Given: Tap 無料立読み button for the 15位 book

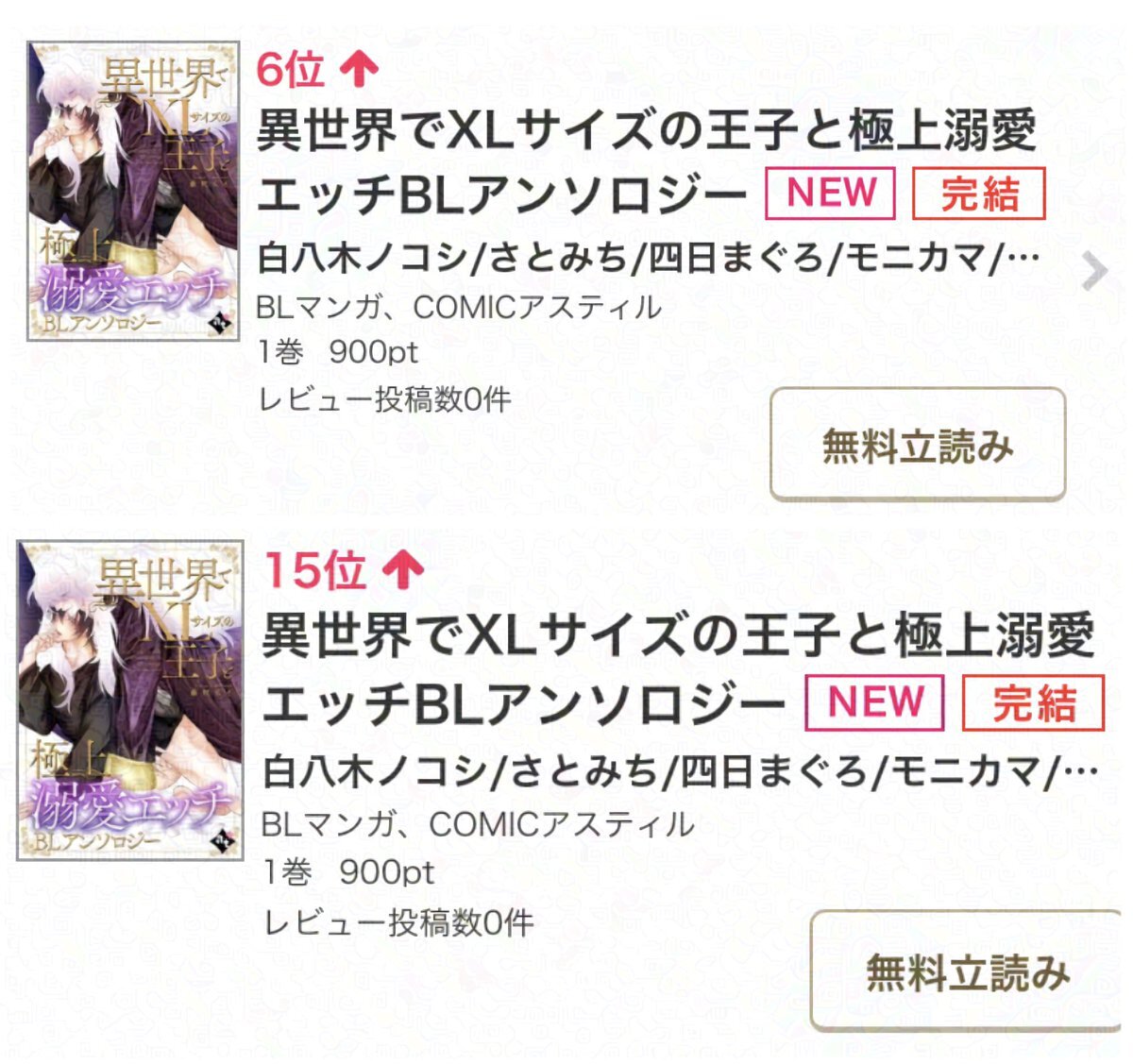Looking at the screenshot, I should click(968, 971).
